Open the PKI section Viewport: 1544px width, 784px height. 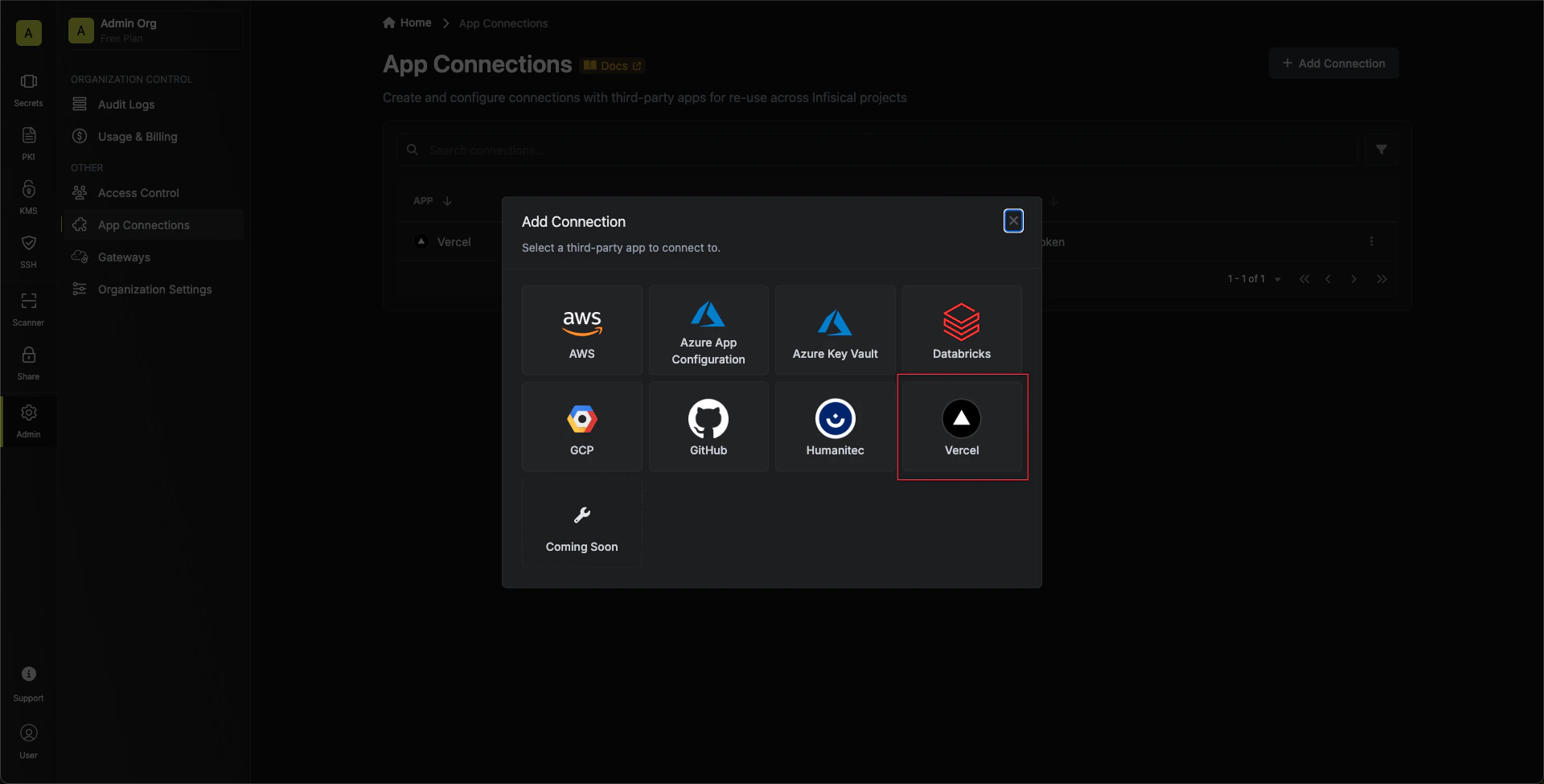[28, 144]
